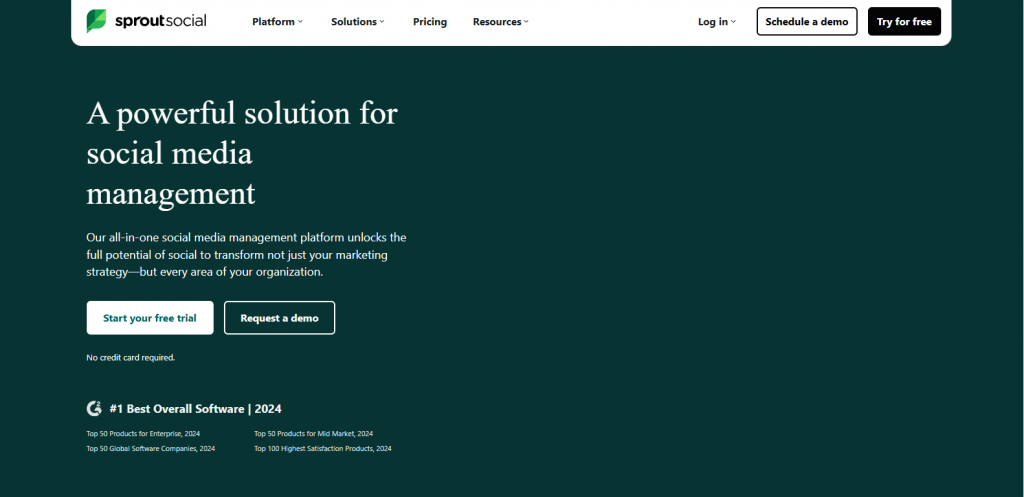Click the Log in link
The width and height of the screenshot is (1024, 497).
coord(712,22)
